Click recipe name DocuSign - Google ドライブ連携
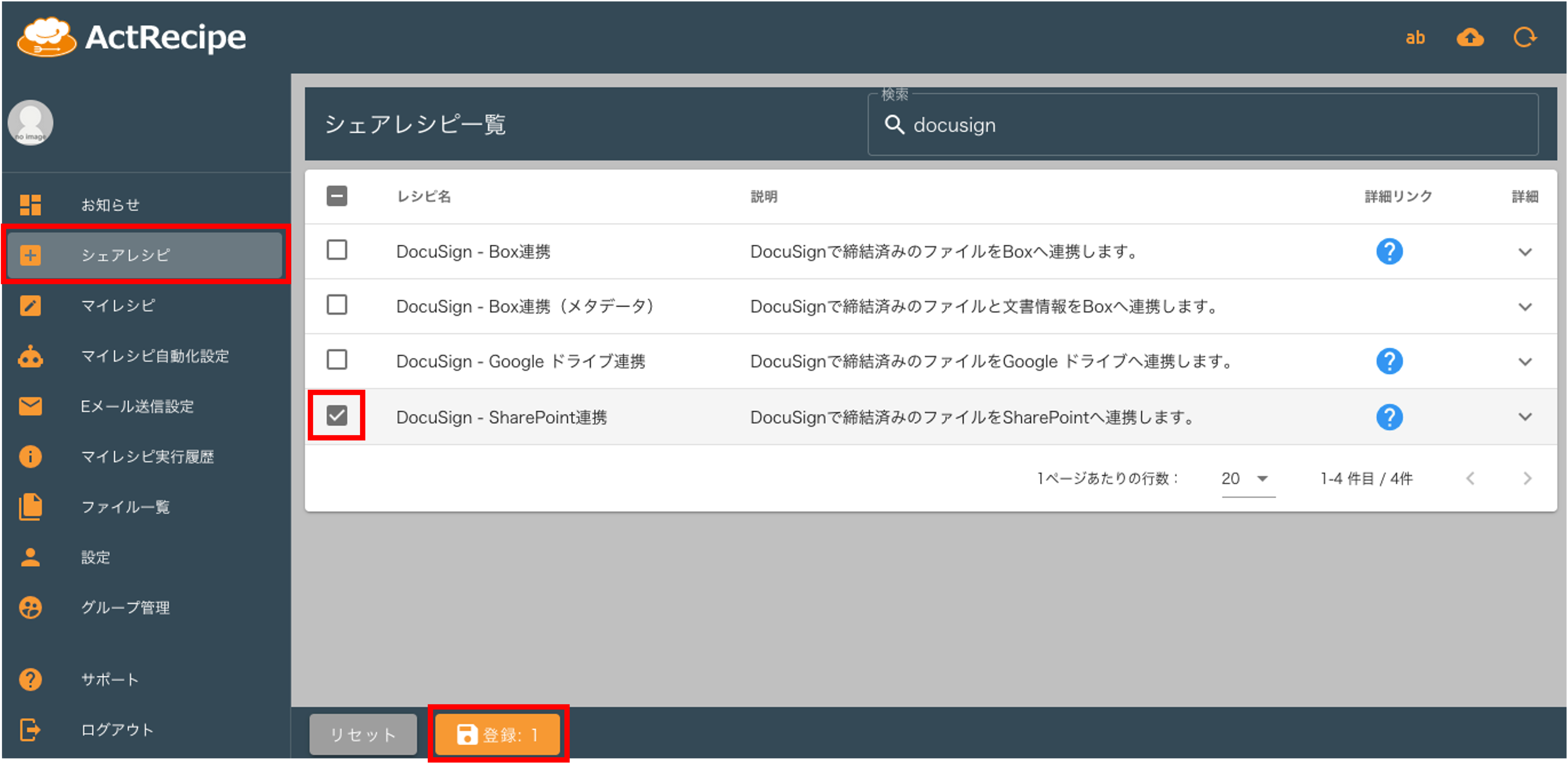The width and height of the screenshot is (1568, 763). [520, 362]
